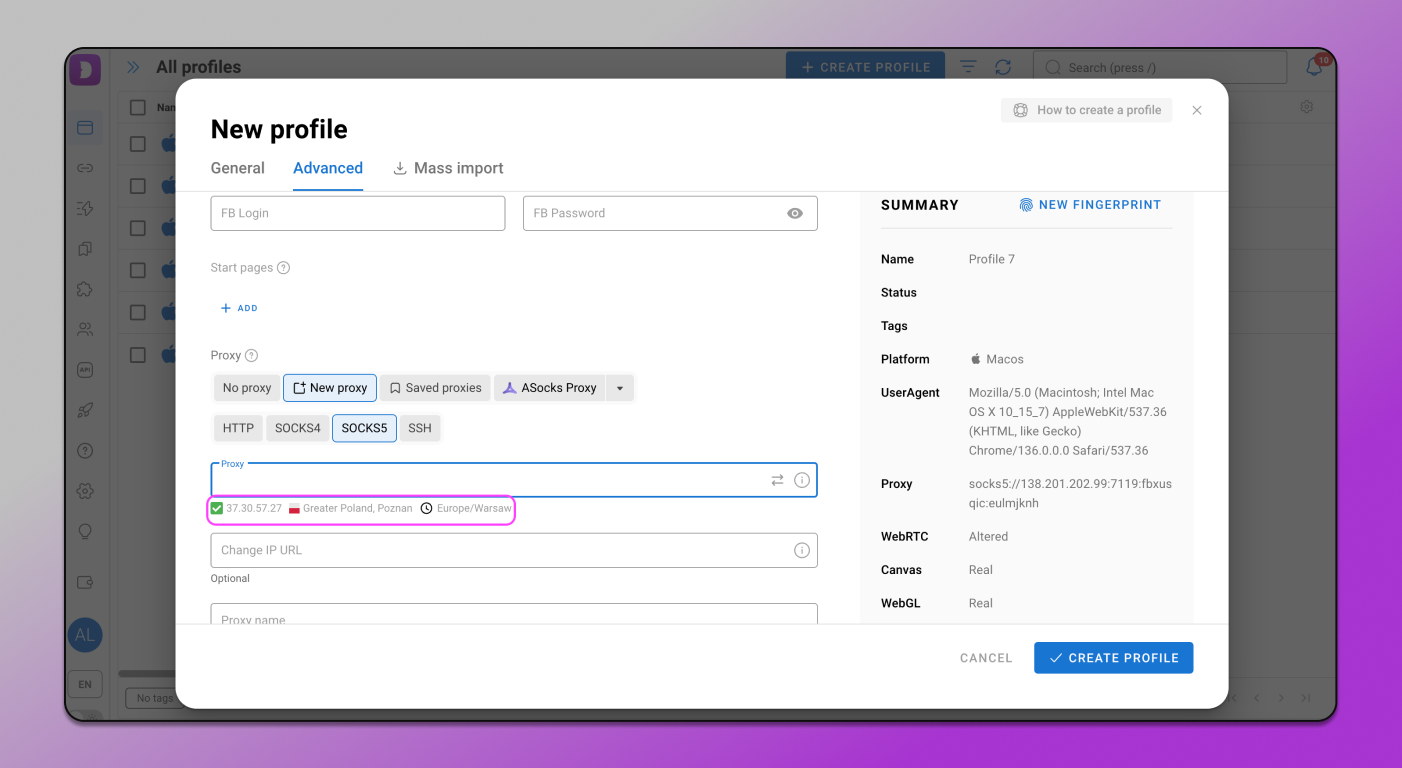Tick the select-all checkbox in table header
Viewport: 1402px width, 768px height.
(x=138, y=107)
